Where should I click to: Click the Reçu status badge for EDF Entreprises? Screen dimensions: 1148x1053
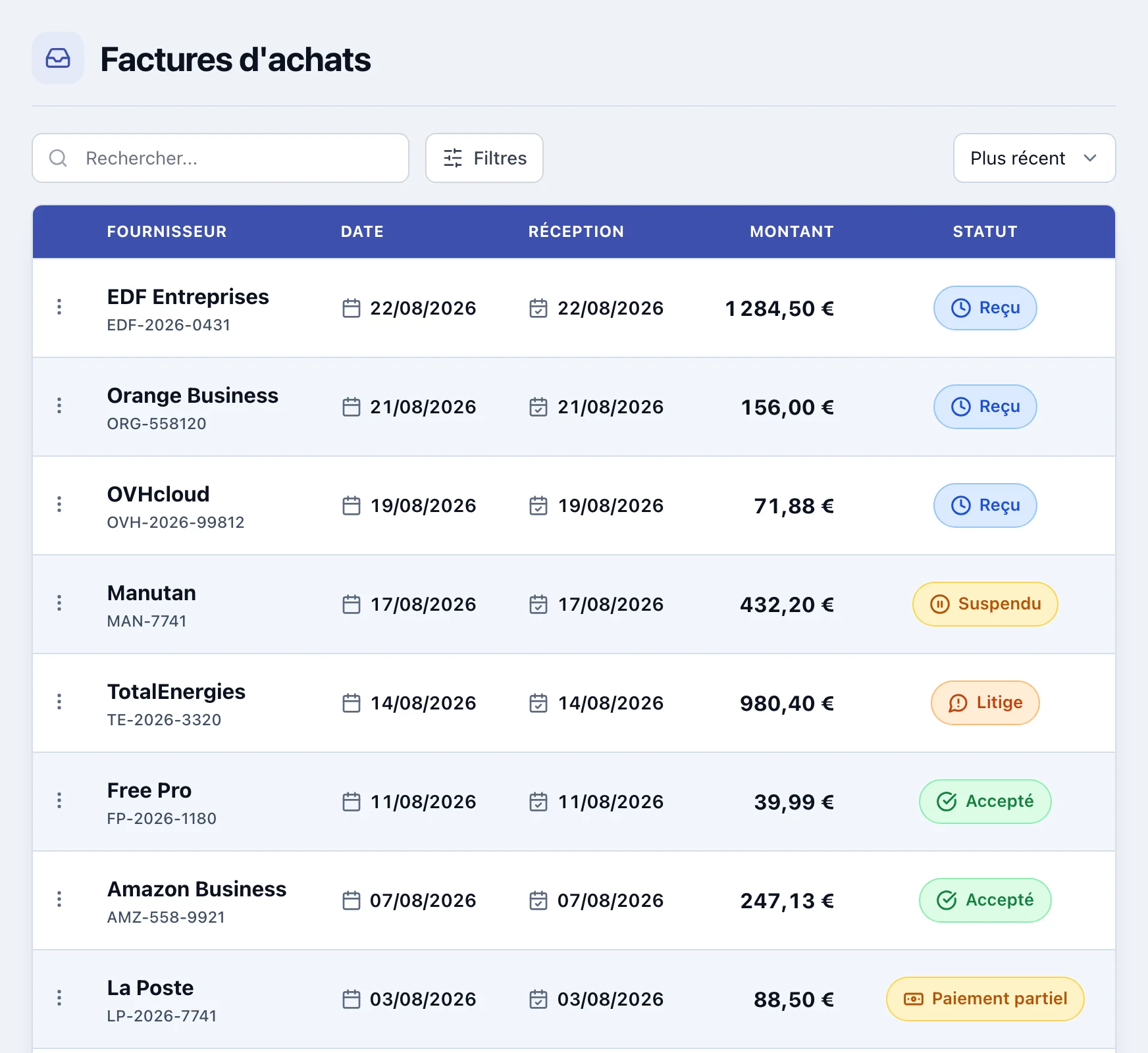(985, 308)
